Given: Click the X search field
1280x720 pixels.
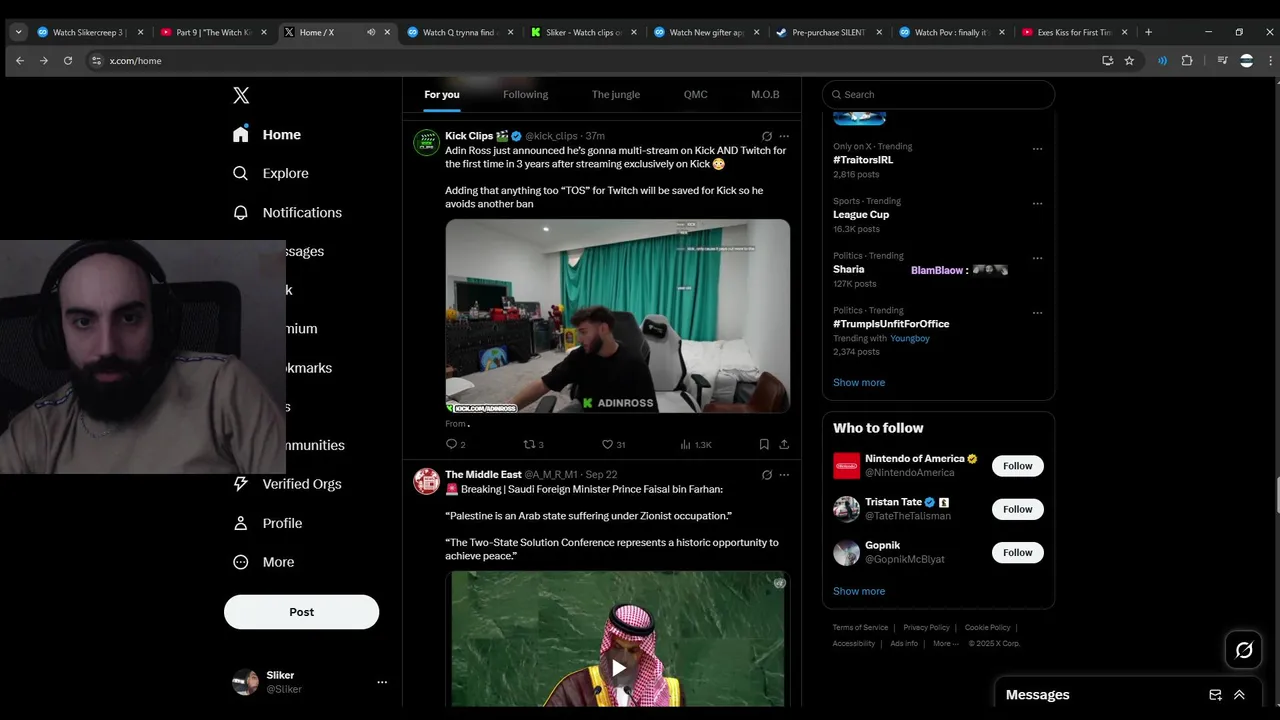Looking at the screenshot, I should (938, 94).
